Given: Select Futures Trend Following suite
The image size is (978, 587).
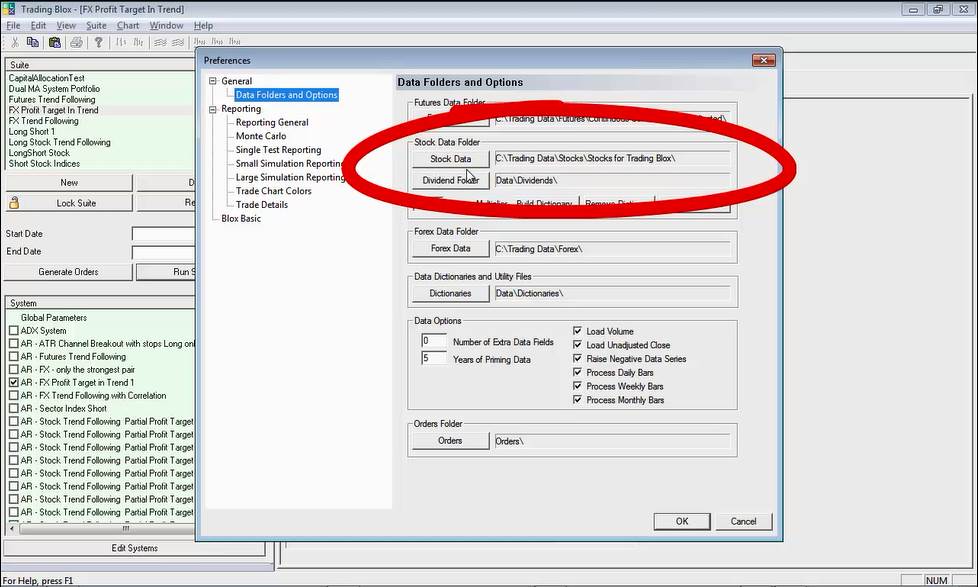Looking at the screenshot, I should (x=52, y=99).
